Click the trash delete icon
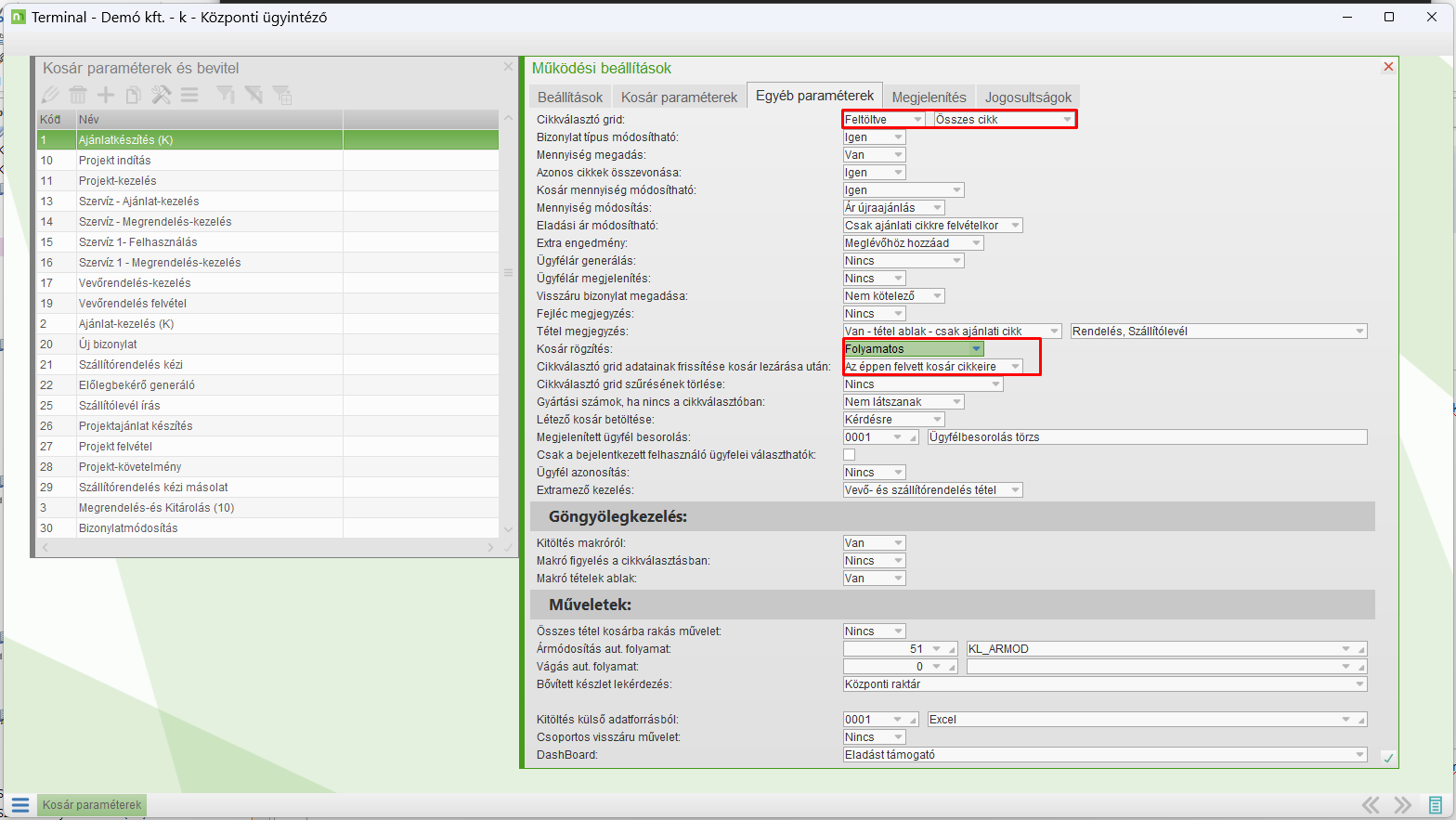This screenshot has width=1456, height=820. point(78,95)
